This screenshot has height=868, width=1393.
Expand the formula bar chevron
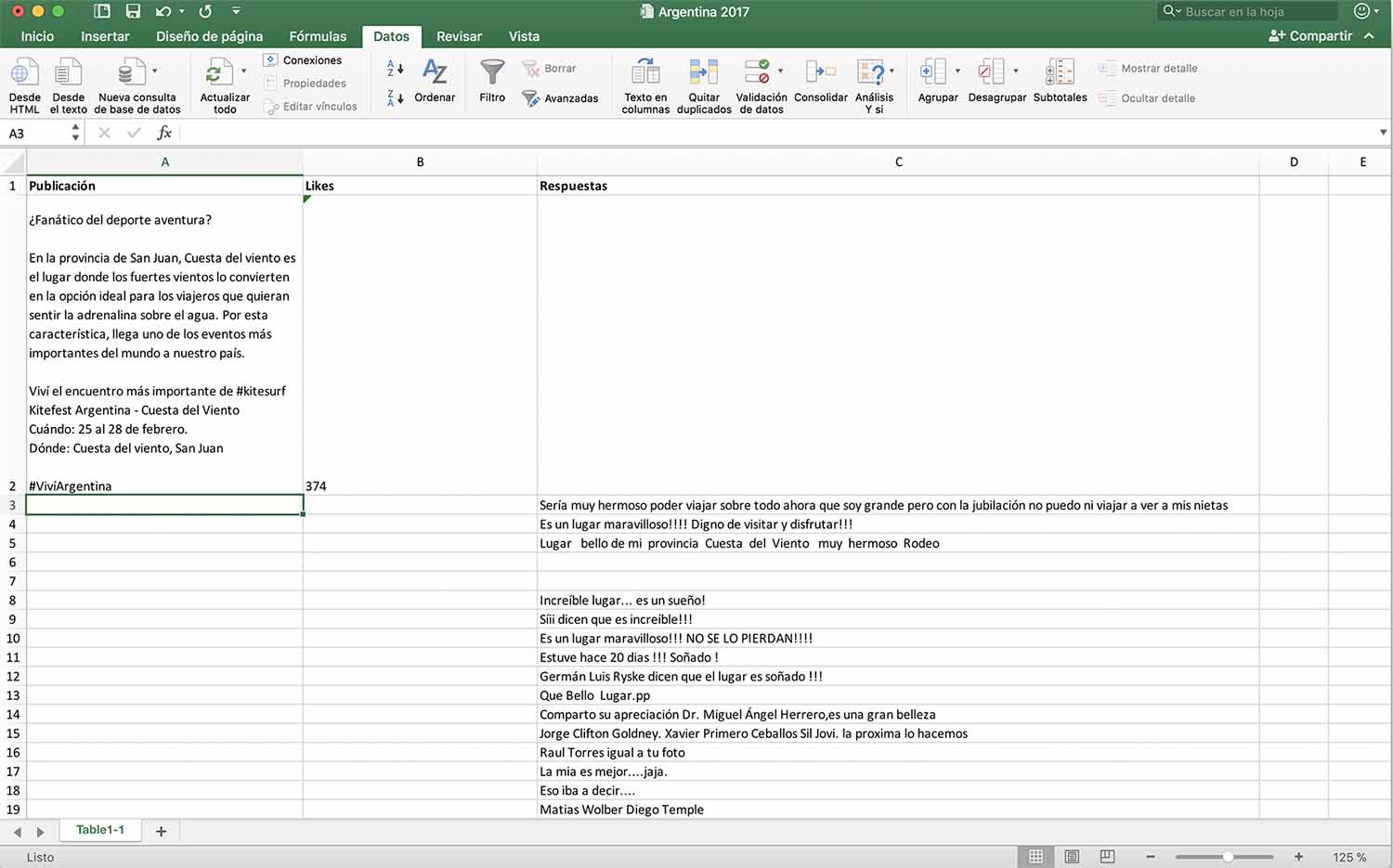point(1383,133)
